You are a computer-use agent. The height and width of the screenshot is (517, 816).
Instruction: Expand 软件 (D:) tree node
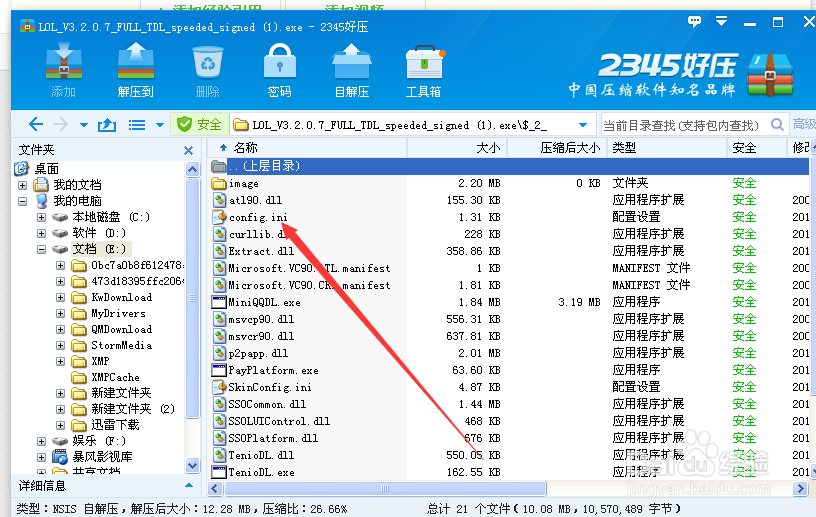[41, 233]
